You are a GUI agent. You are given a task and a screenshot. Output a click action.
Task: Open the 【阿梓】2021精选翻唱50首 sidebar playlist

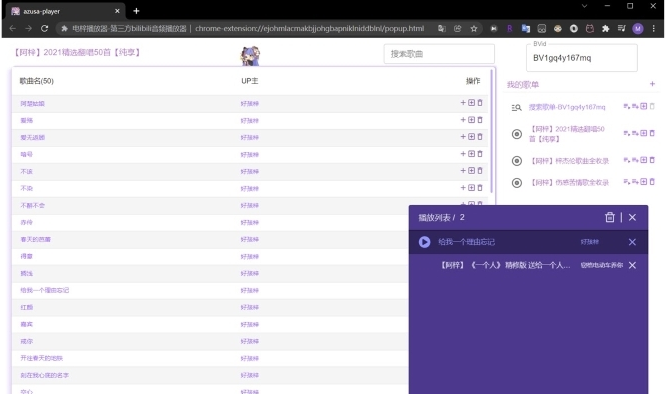click(567, 134)
